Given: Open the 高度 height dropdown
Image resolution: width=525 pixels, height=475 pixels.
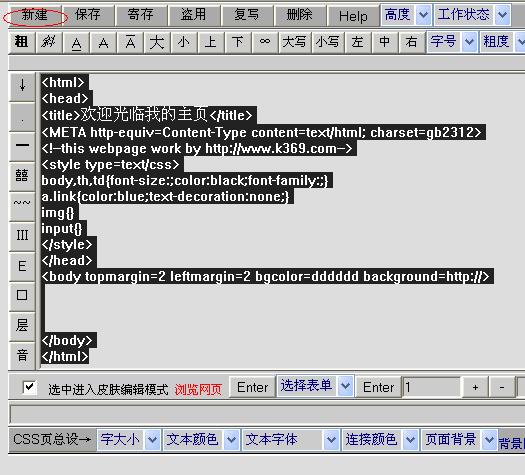Looking at the screenshot, I should click(x=406, y=15).
